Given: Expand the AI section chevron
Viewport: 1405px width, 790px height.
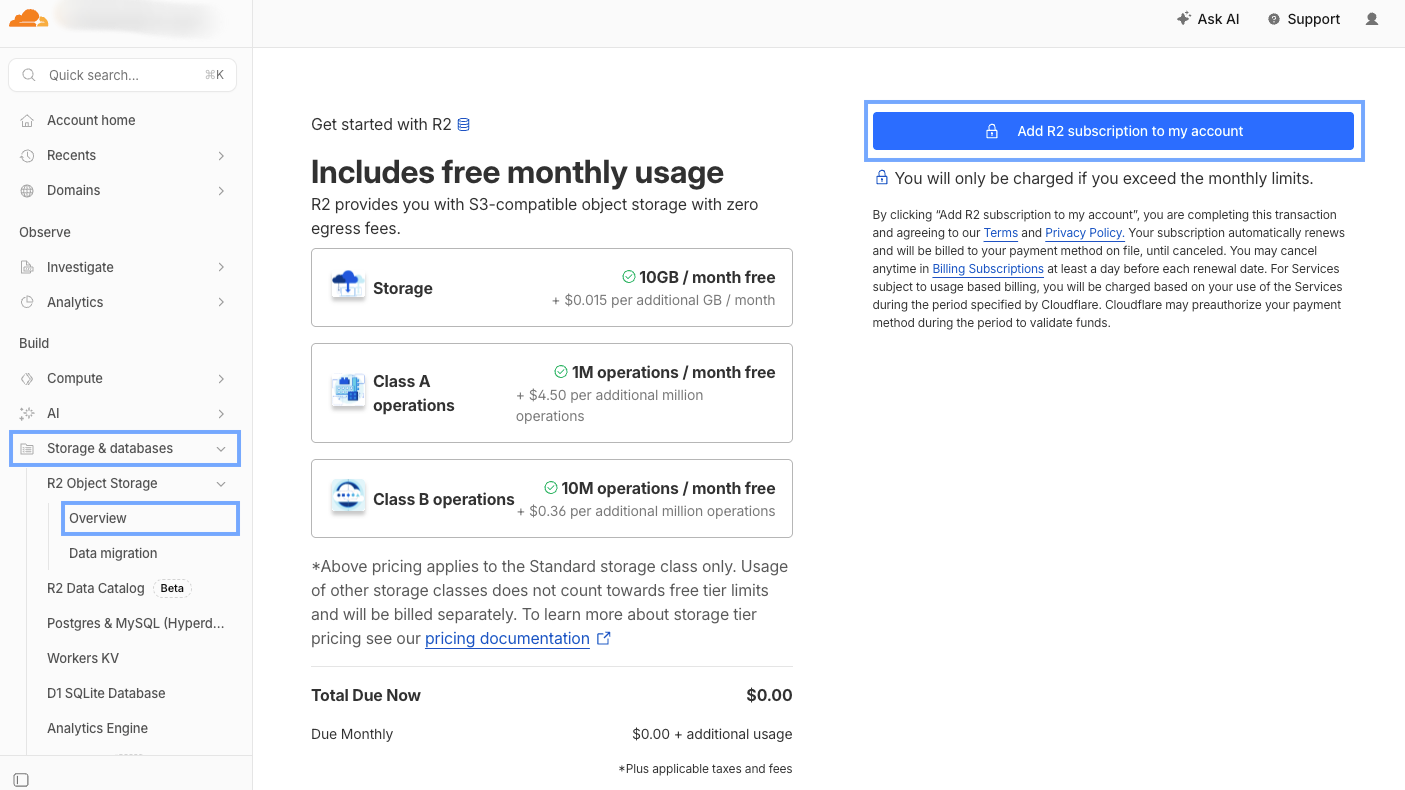Looking at the screenshot, I should 221,413.
